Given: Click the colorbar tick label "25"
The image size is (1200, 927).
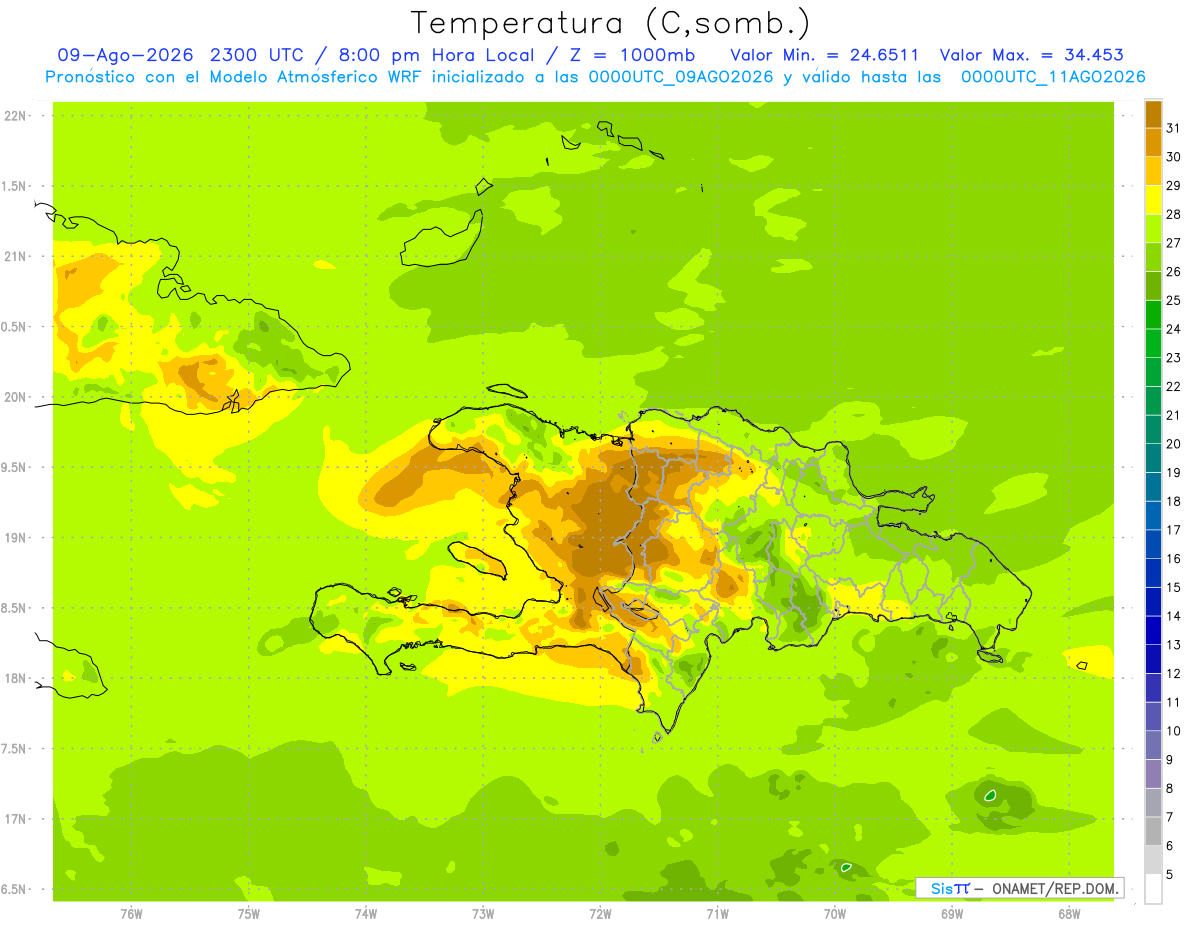Looking at the screenshot, I should 1175,300.
